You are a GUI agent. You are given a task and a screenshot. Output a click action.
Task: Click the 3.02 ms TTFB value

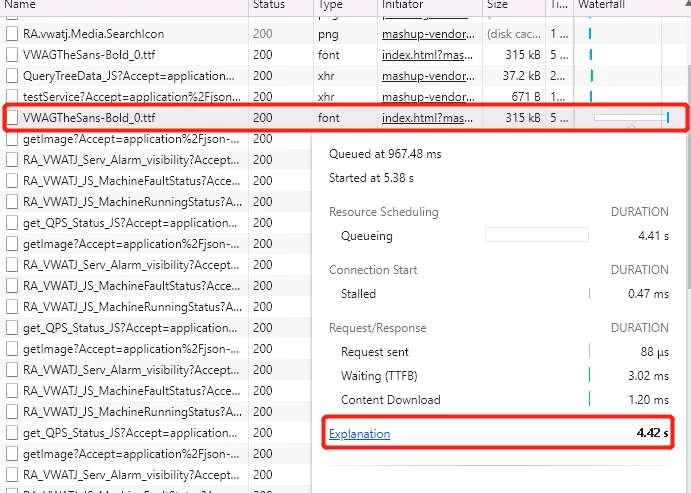click(648, 376)
